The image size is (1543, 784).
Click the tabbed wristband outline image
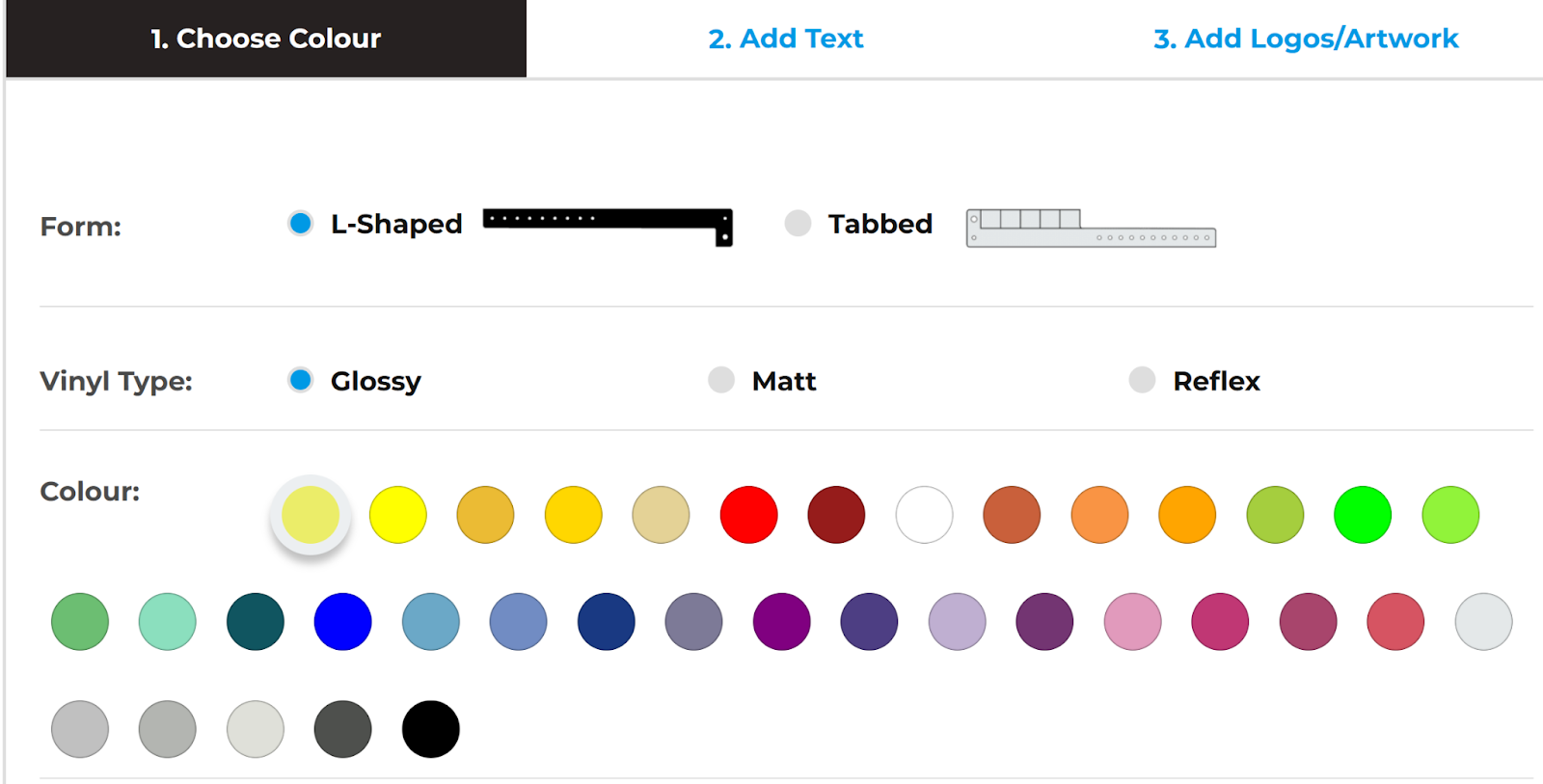coord(1091,230)
